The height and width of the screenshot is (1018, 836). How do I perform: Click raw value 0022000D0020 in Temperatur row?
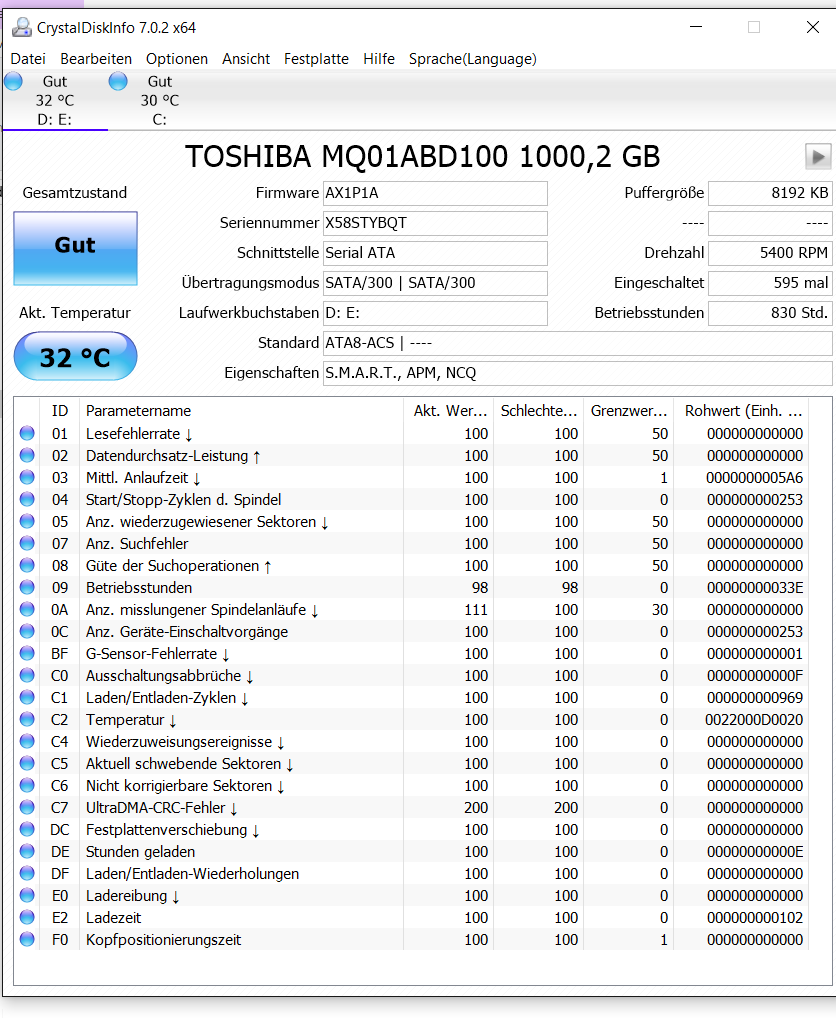tap(754, 719)
